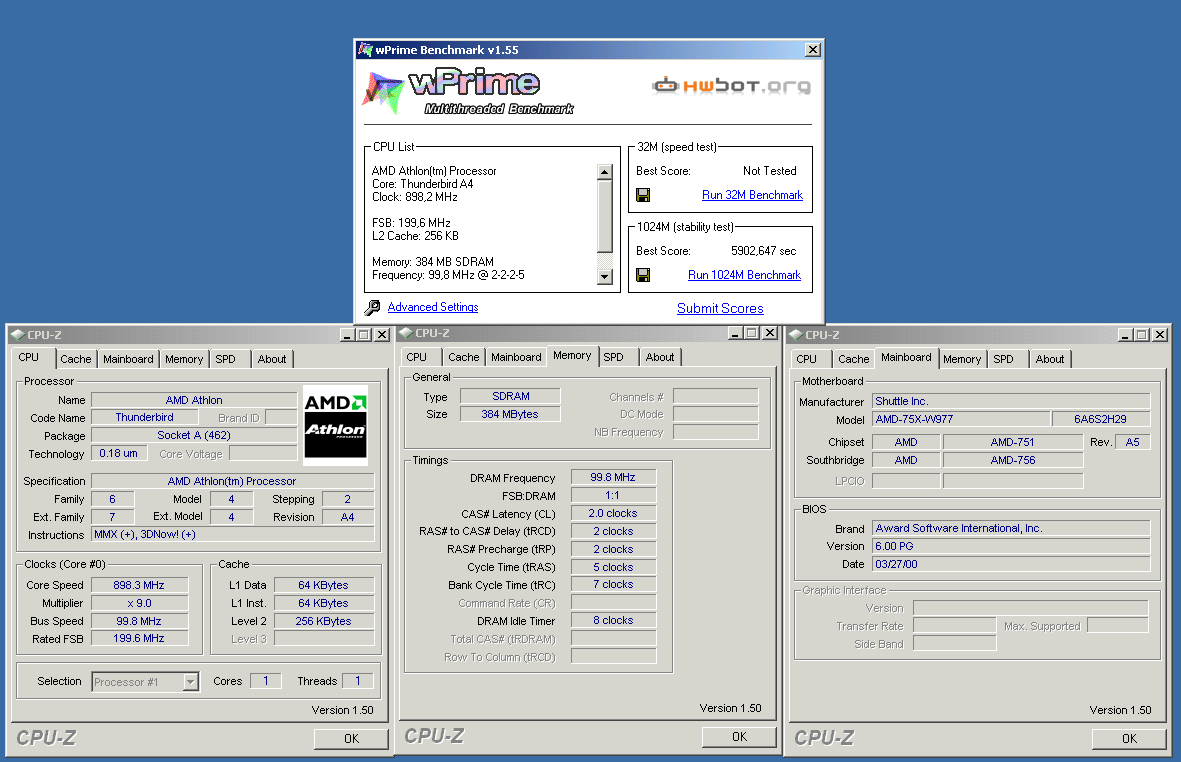Click the CPU List scrollbar up arrow
The width and height of the screenshot is (1181, 762).
coord(605,172)
